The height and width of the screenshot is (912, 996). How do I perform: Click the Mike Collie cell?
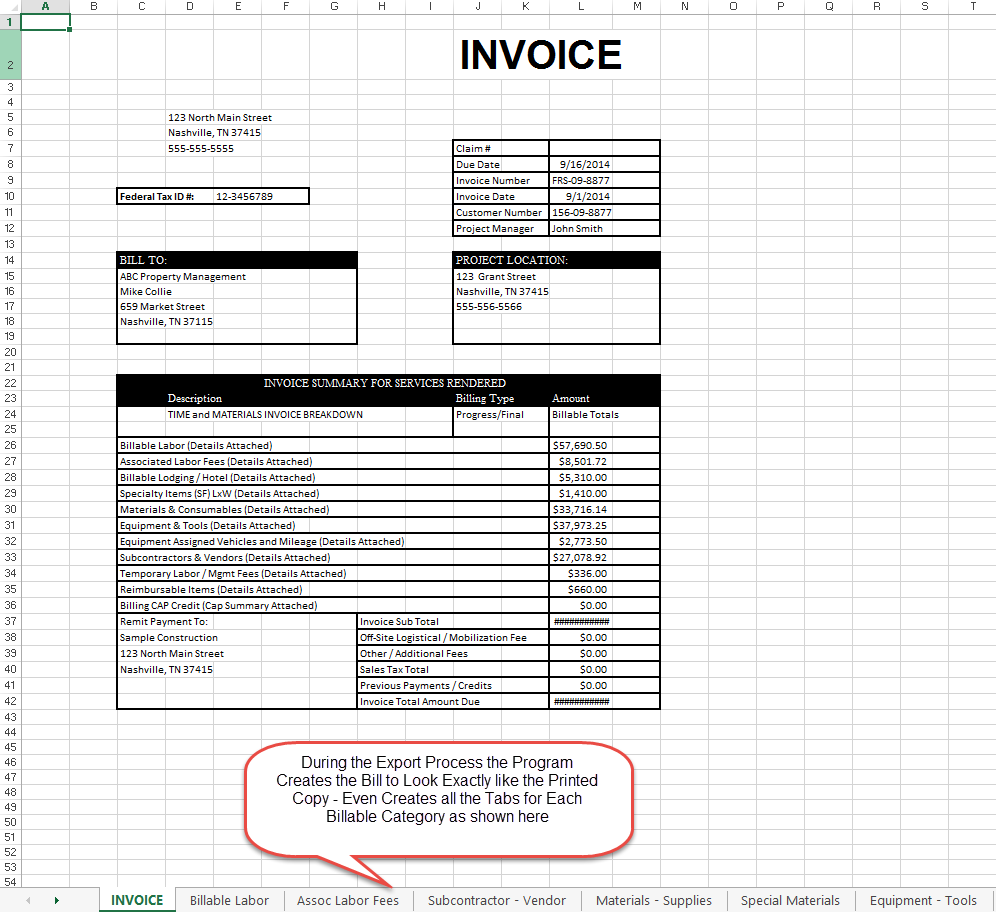[x=145, y=292]
